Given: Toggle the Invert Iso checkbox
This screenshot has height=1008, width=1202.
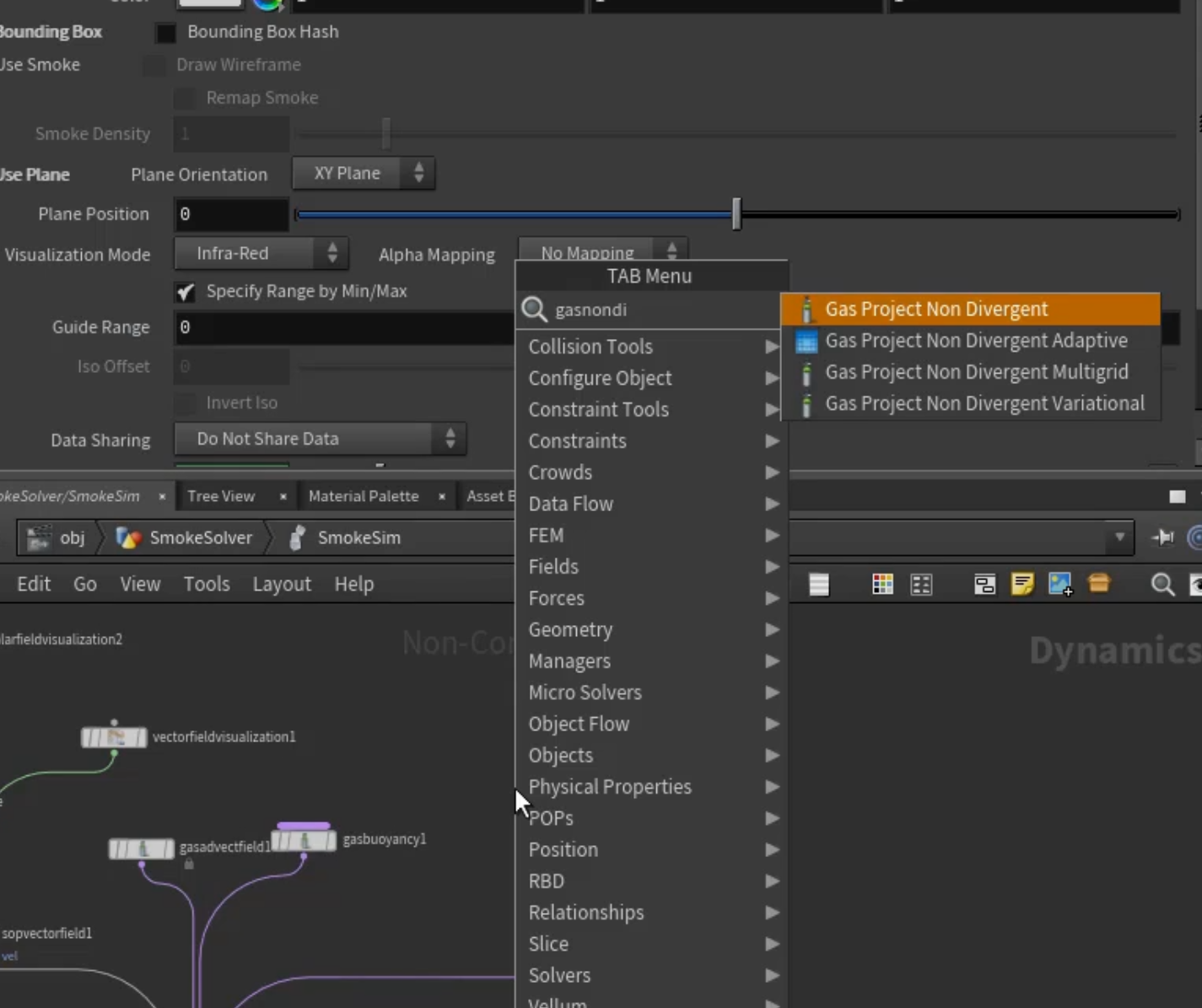Looking at the screenshot, I should pos(185,403).
